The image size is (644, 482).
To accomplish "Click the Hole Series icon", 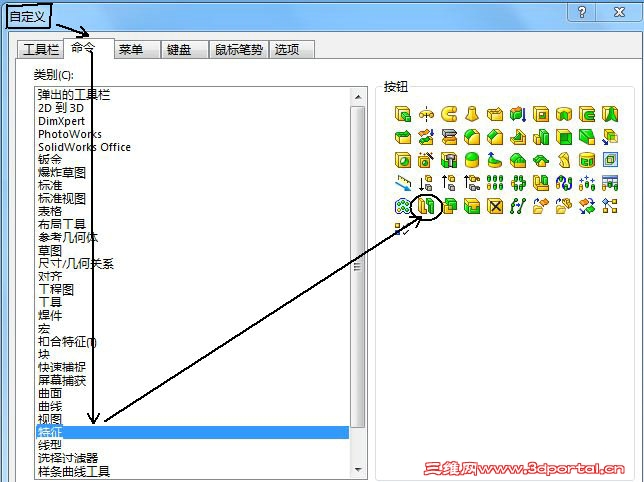I will click(x=449, y=160).
